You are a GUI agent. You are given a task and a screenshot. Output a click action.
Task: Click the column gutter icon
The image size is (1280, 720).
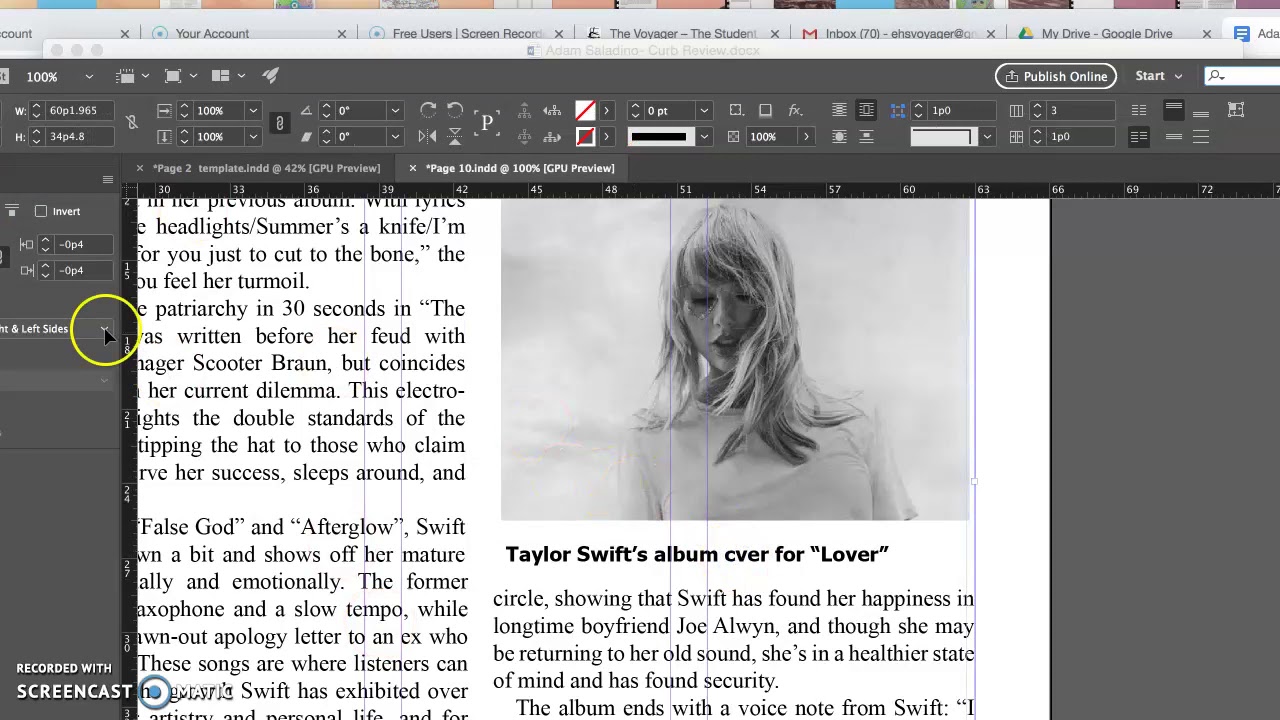pos(1016,136)
